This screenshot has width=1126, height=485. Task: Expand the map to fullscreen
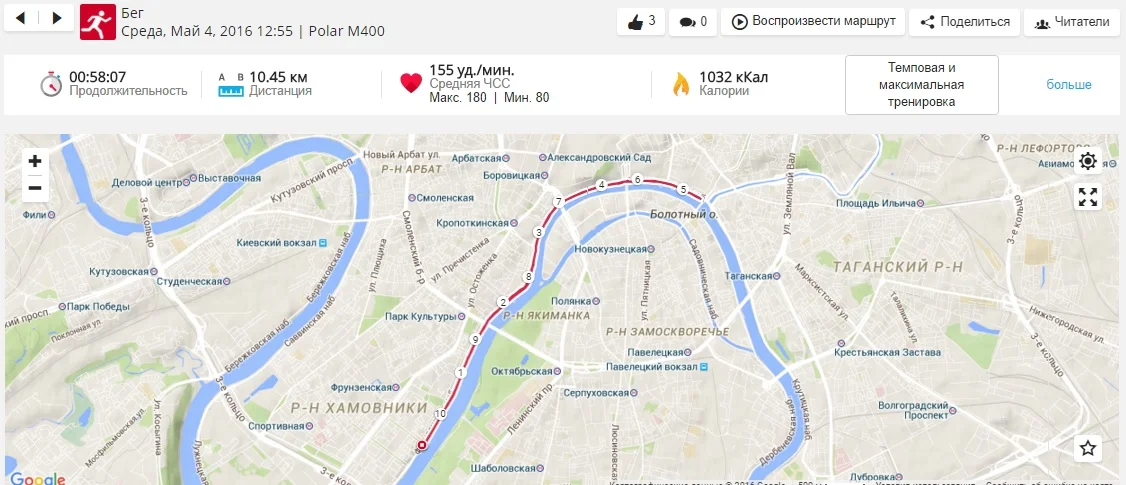(x=1088, y=196)
